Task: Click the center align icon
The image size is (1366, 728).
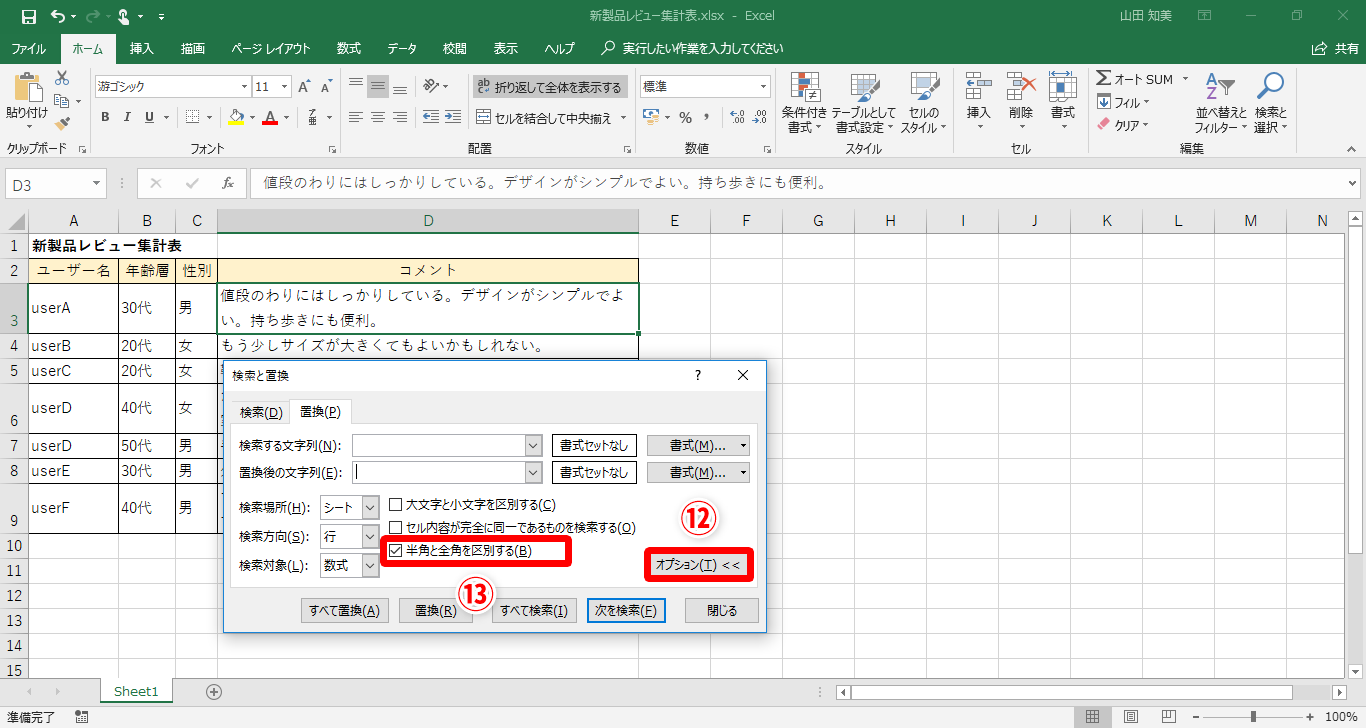Action: click(377, 117)
